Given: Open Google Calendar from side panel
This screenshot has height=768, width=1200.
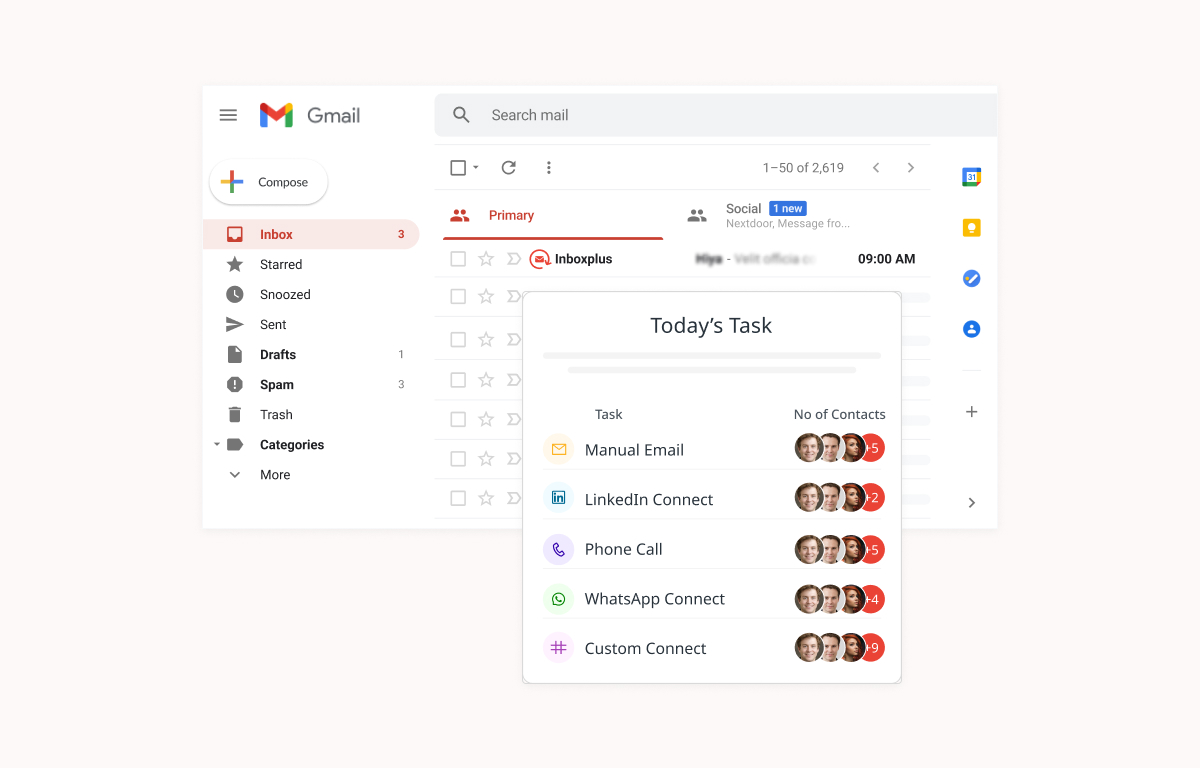Looking at the screenshot, I should [971, 177].
